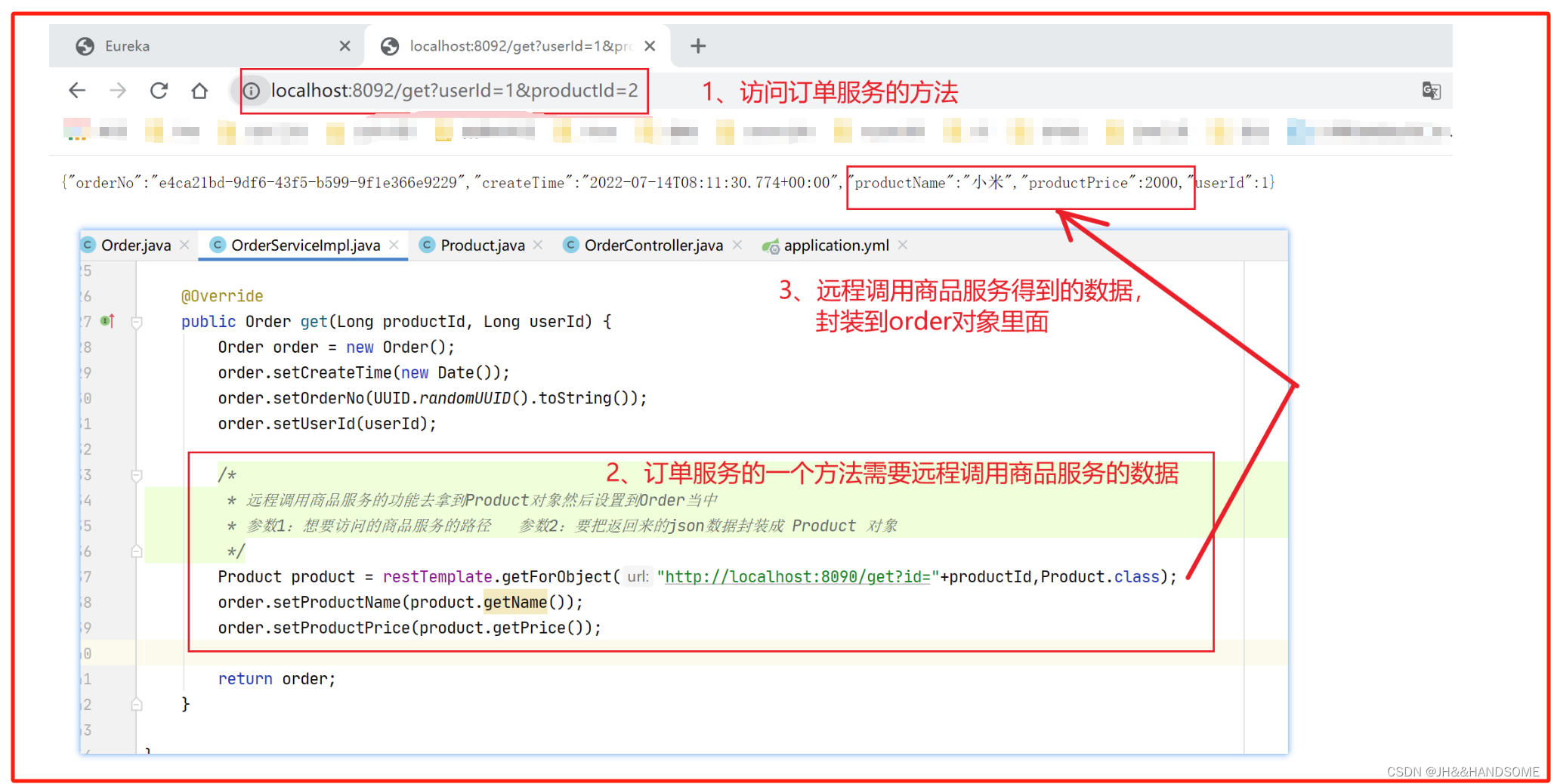Image resolution: width=1551 pixels, height=784 pixels.
Task: Open the application.yml editor tab
Action: click(836, 245)
